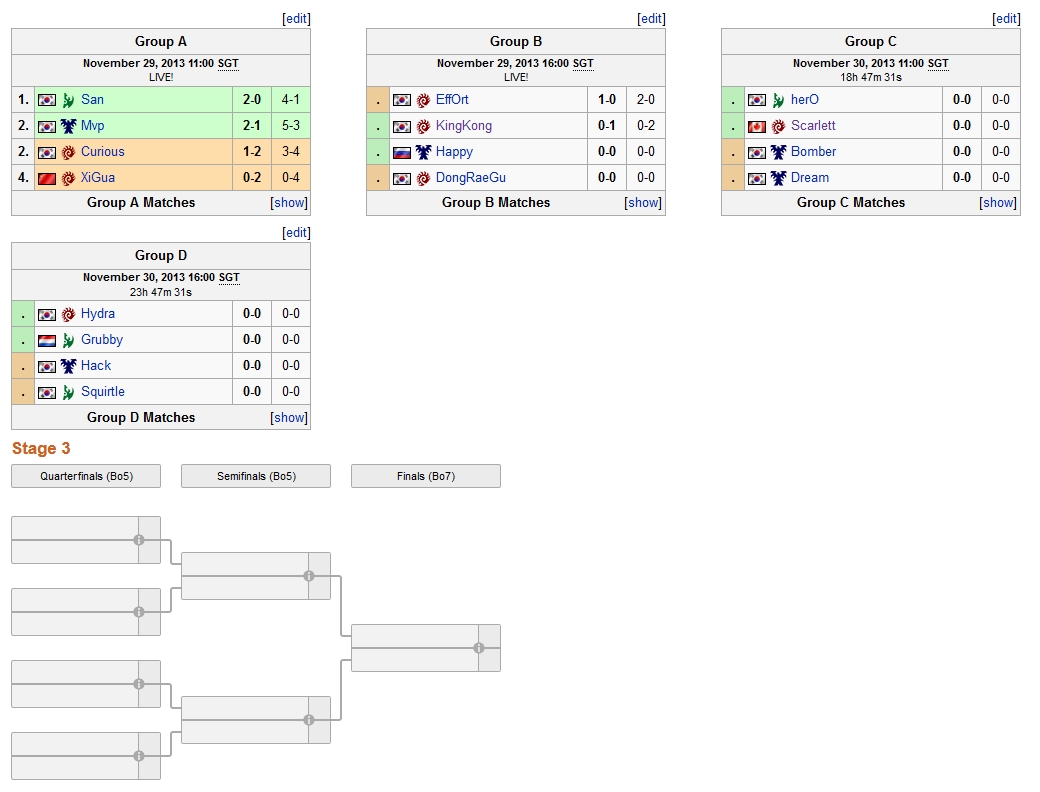Screen dimensions: 1040x792
Task: Click the flag icon next to XiGua
Action: (x=47, y=178)
